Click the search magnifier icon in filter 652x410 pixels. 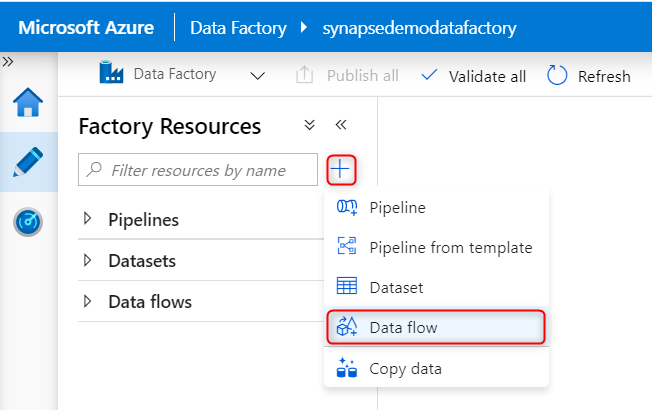tap(94, 169)
